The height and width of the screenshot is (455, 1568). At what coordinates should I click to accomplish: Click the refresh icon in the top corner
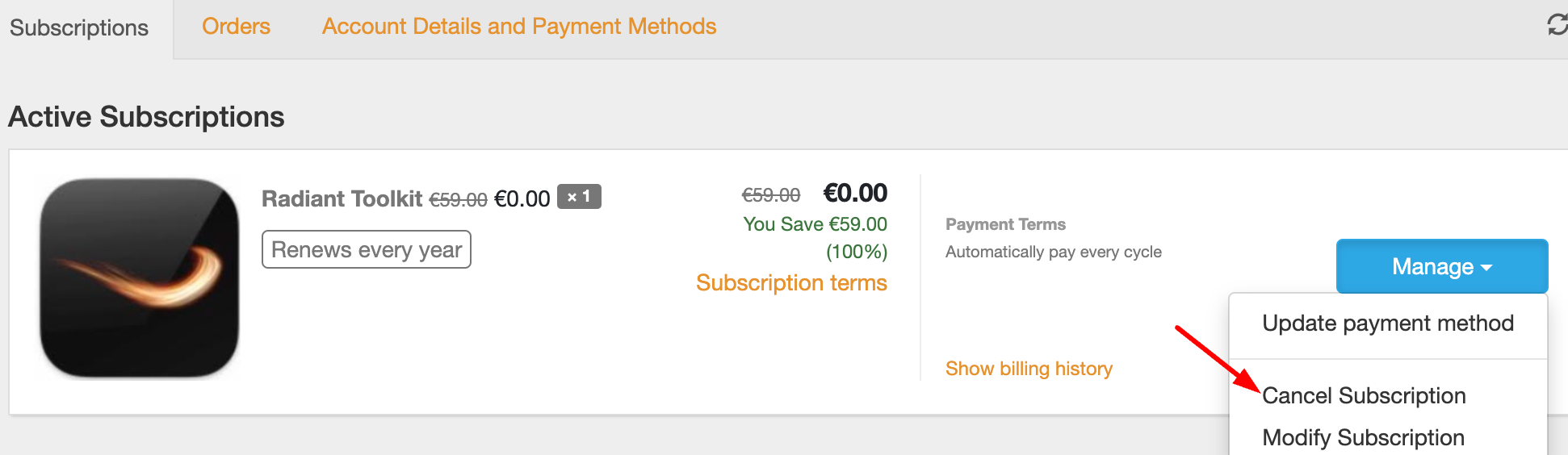(1558, 25)
